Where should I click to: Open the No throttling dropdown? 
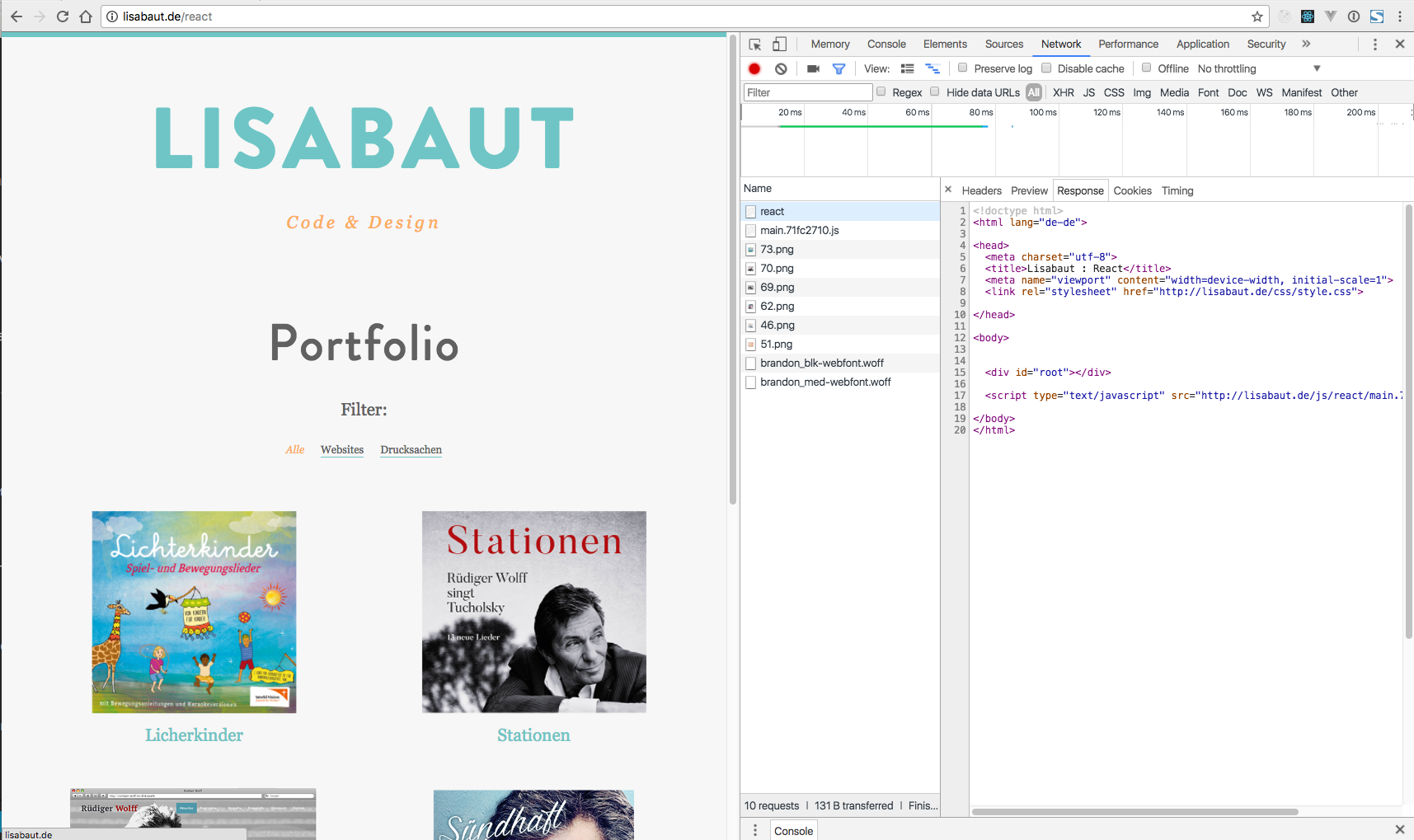[x=1259, y=68]
